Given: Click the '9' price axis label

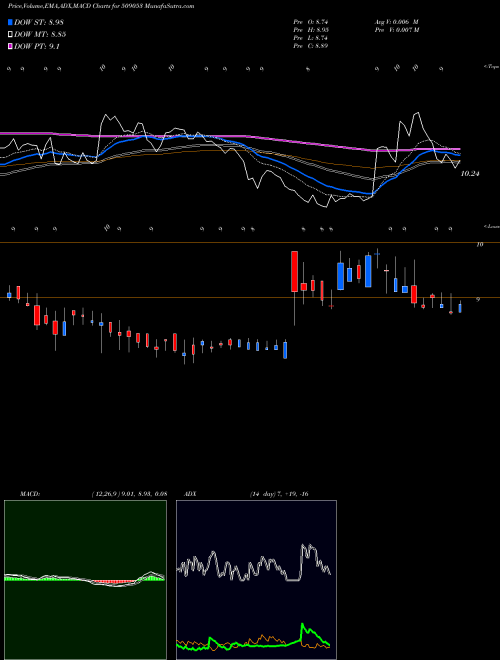Looking at the screenshot, I should 478,300.
